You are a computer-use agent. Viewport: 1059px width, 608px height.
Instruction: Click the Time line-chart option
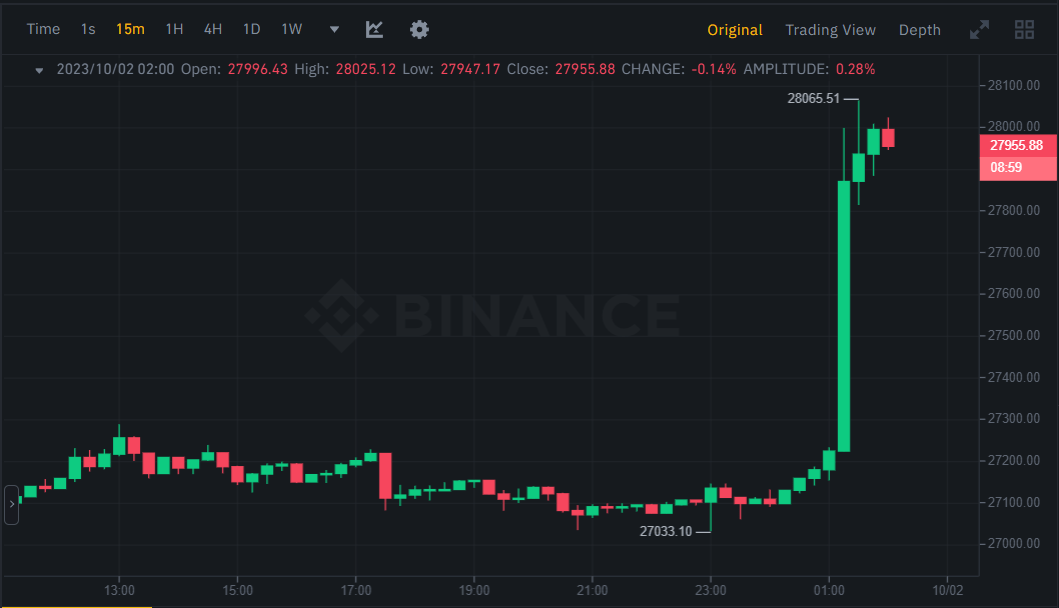point(43,29)
